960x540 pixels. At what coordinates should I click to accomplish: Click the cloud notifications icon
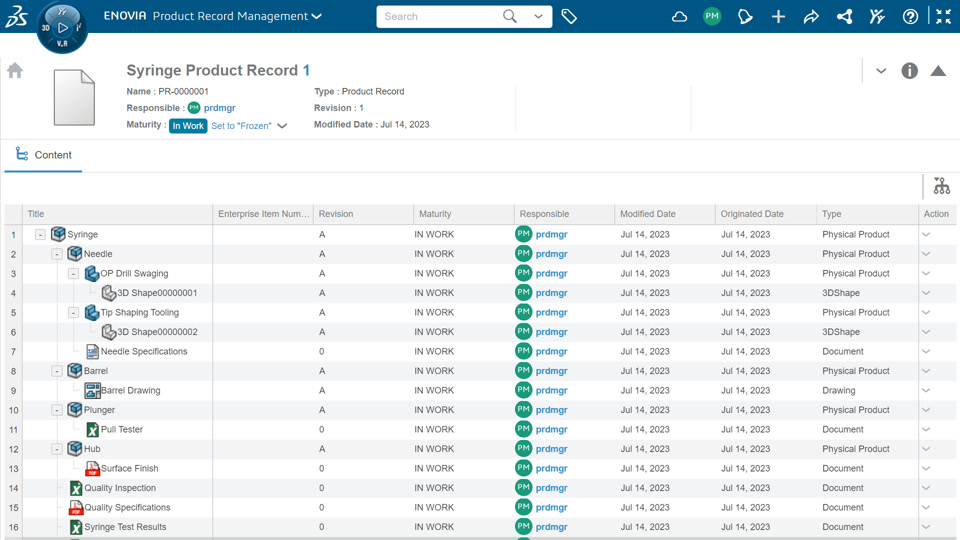(679, 16)
